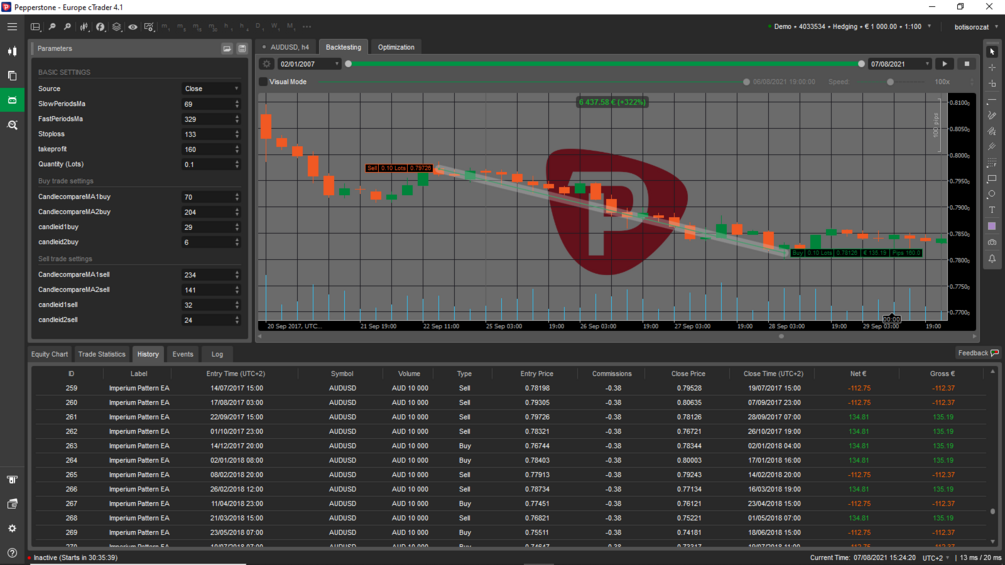The width and height of the screenshot is (1005, 565).
Task: Open the indicators f icon in toolbar
Action: (101, 27)
